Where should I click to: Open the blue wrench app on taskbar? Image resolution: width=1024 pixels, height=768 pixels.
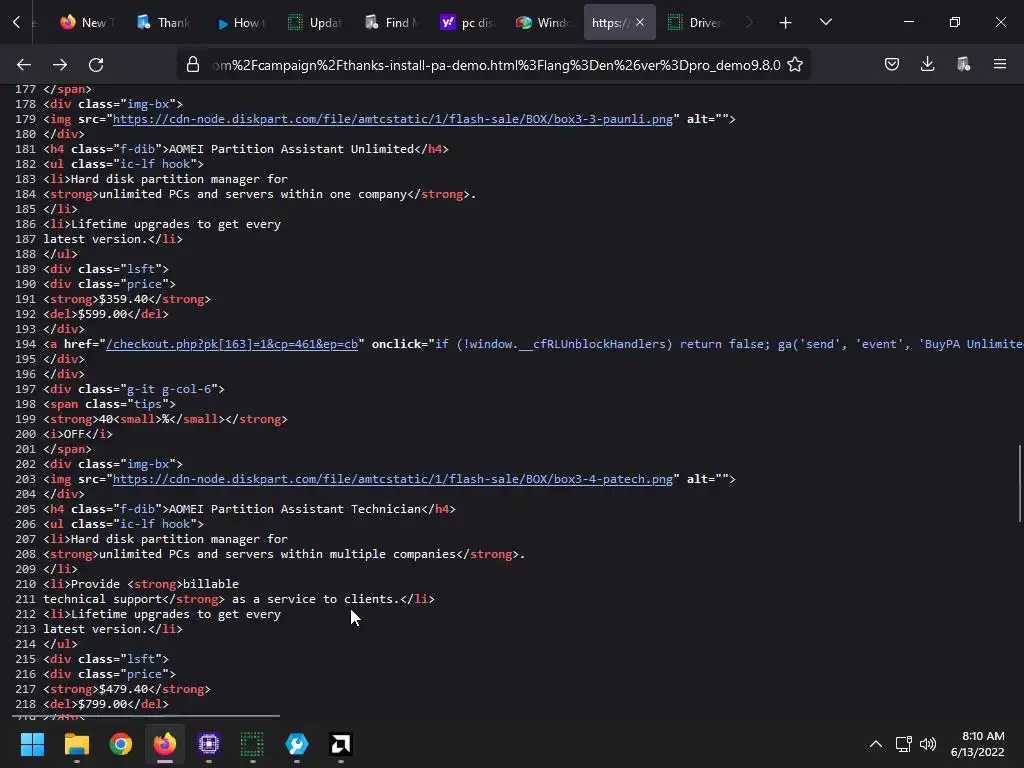point(296,744)
